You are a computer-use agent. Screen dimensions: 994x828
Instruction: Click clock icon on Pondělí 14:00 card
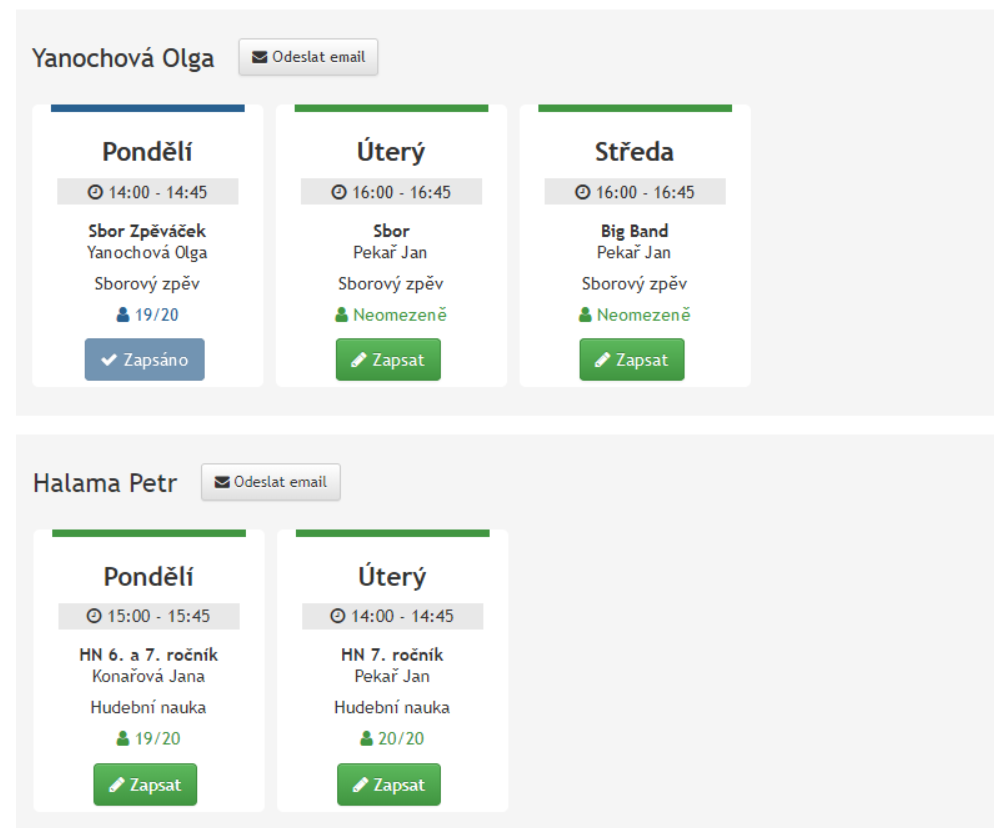click(96, 192)
